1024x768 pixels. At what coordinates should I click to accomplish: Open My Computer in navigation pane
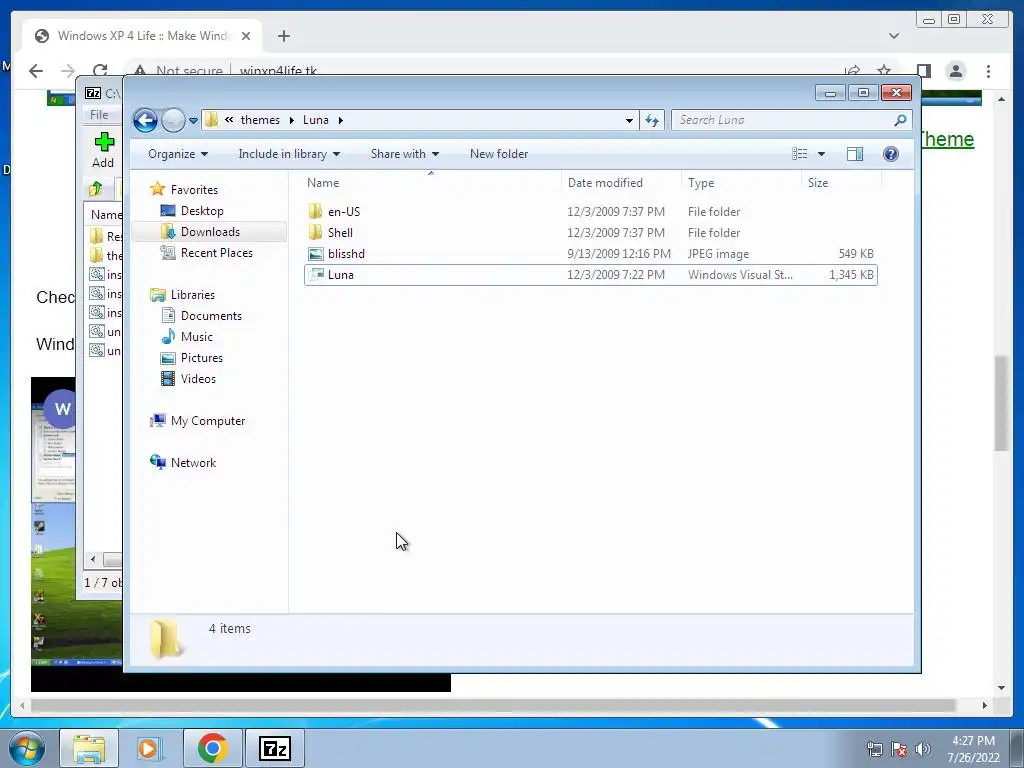208,421
